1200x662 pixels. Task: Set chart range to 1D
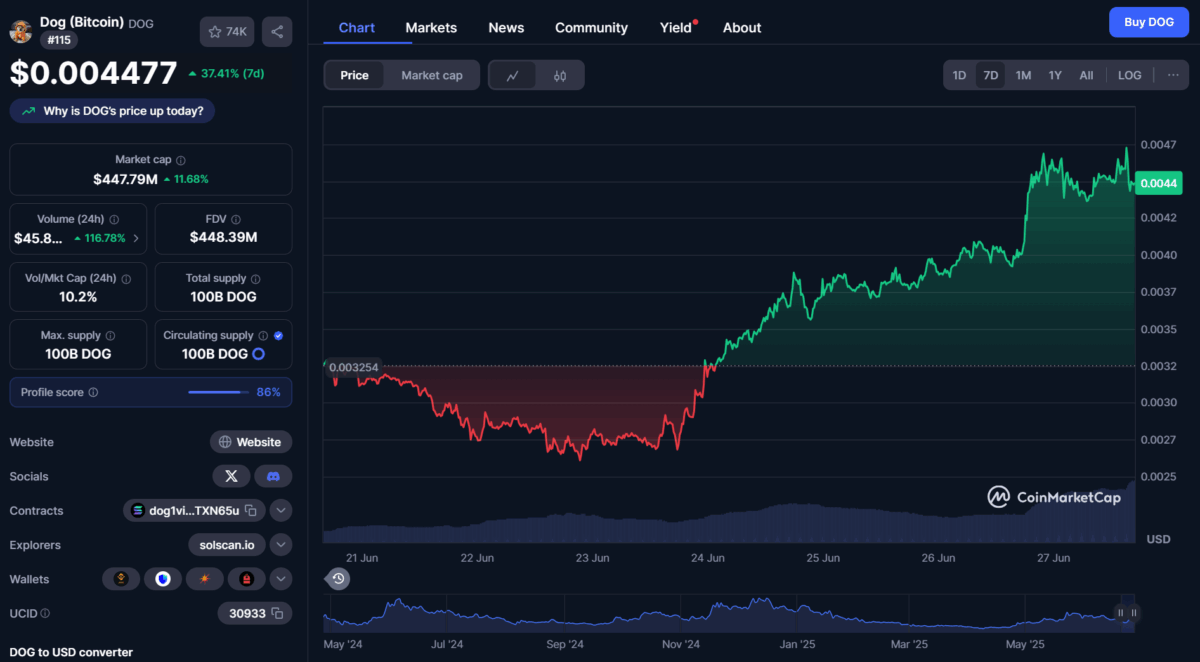click(959, 75)
